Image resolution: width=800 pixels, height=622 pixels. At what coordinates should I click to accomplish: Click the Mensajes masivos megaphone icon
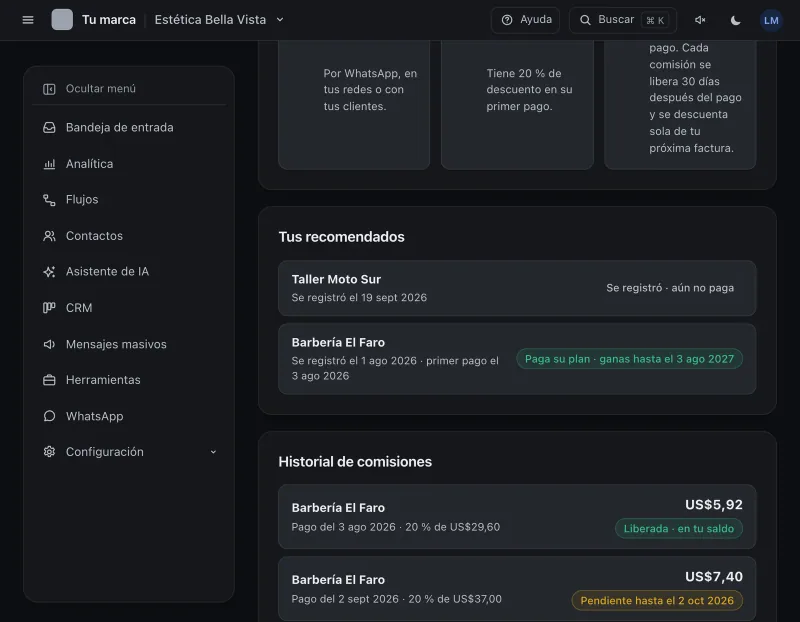tap(49, 344)
